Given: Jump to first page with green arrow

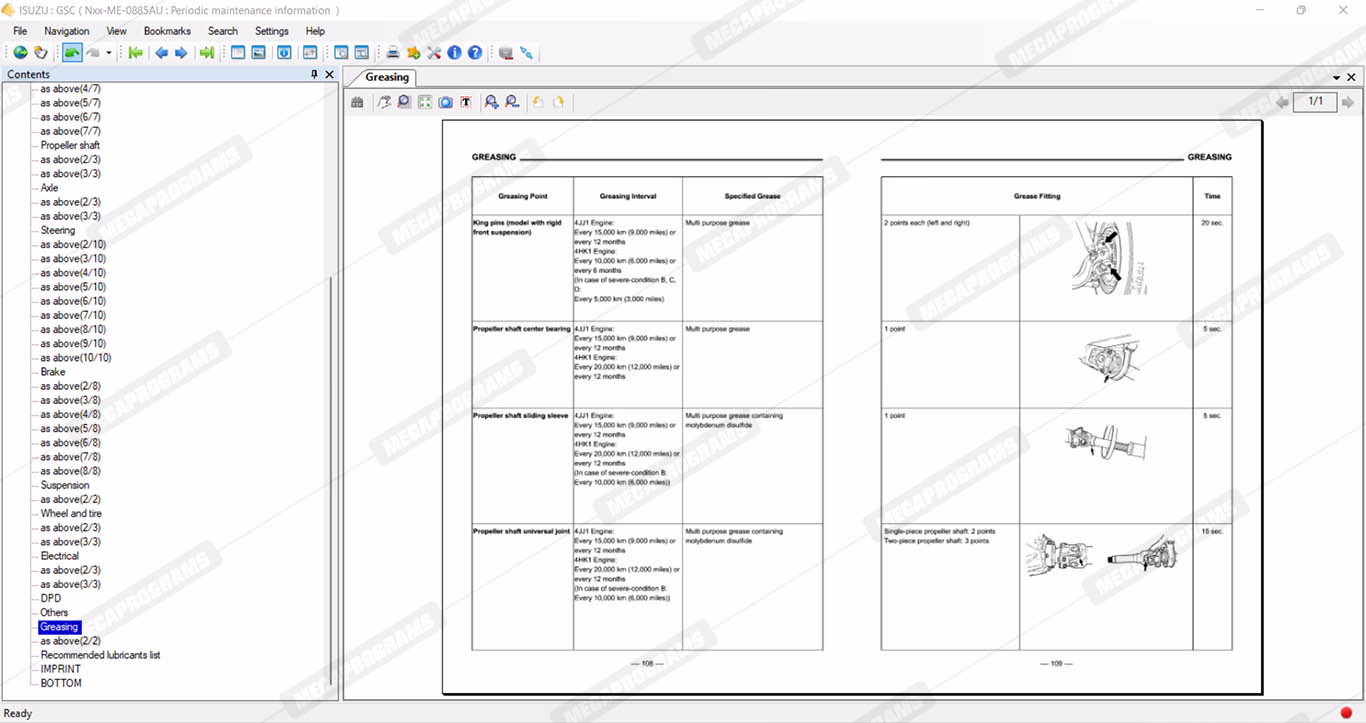Looking at the screenshot, I should click(x=135, y=53).
